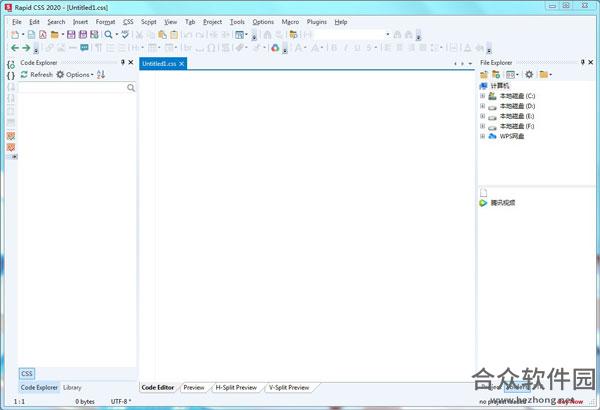
Task: Insert a comment with the speech bubble icon
Action: pyautogui.click(x=84, y=48)
